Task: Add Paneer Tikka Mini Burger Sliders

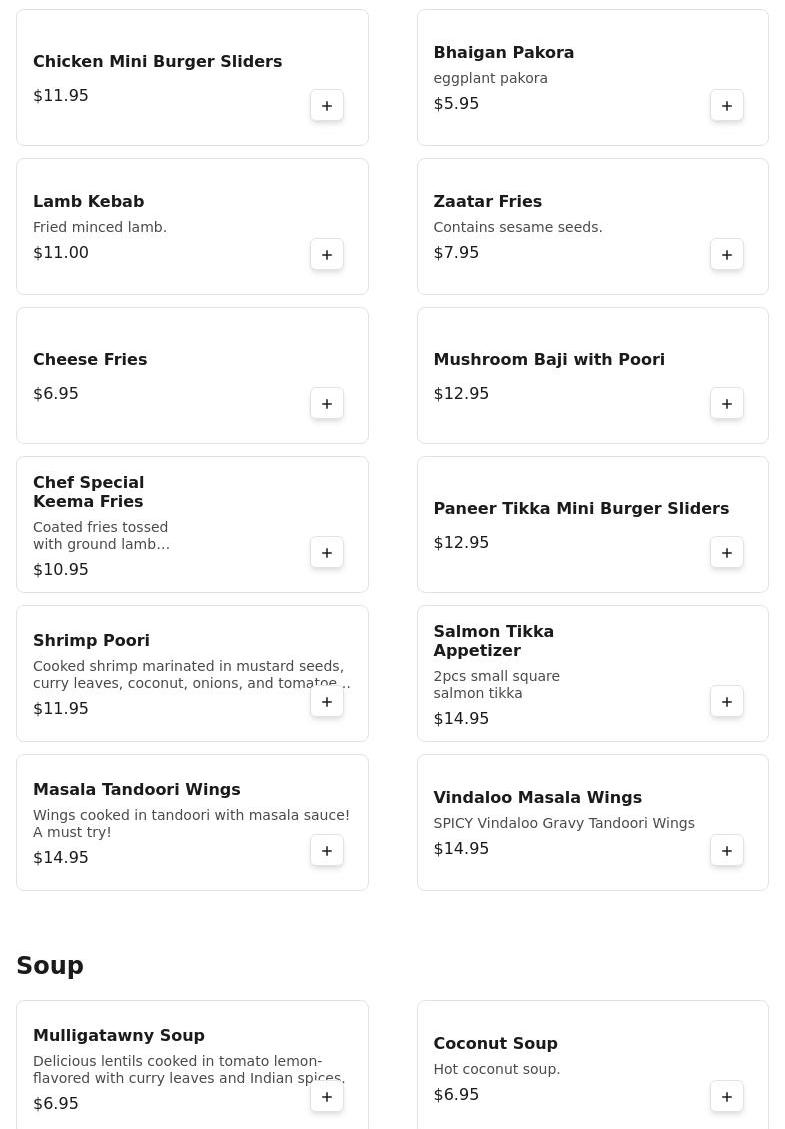Action: pos(727,553)
